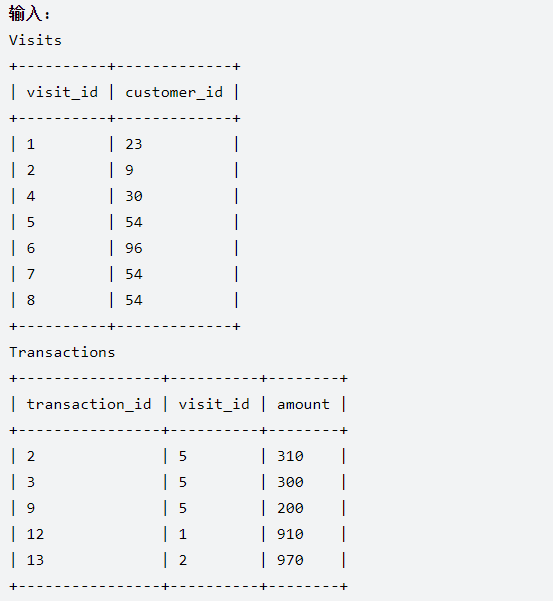The height and width of the screenshot is (601, 553).
Task: Click the amount column header
Action: click(x=303, y=405)
